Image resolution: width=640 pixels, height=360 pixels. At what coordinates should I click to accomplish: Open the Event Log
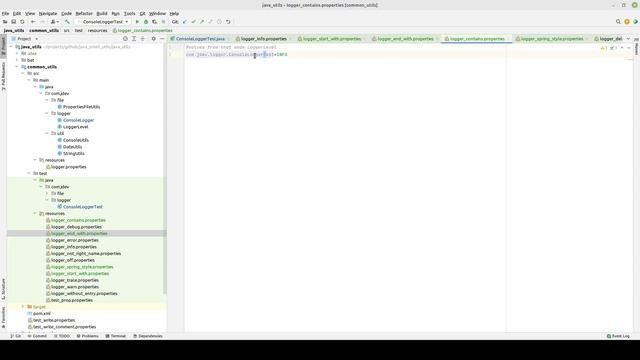[618, 336]
